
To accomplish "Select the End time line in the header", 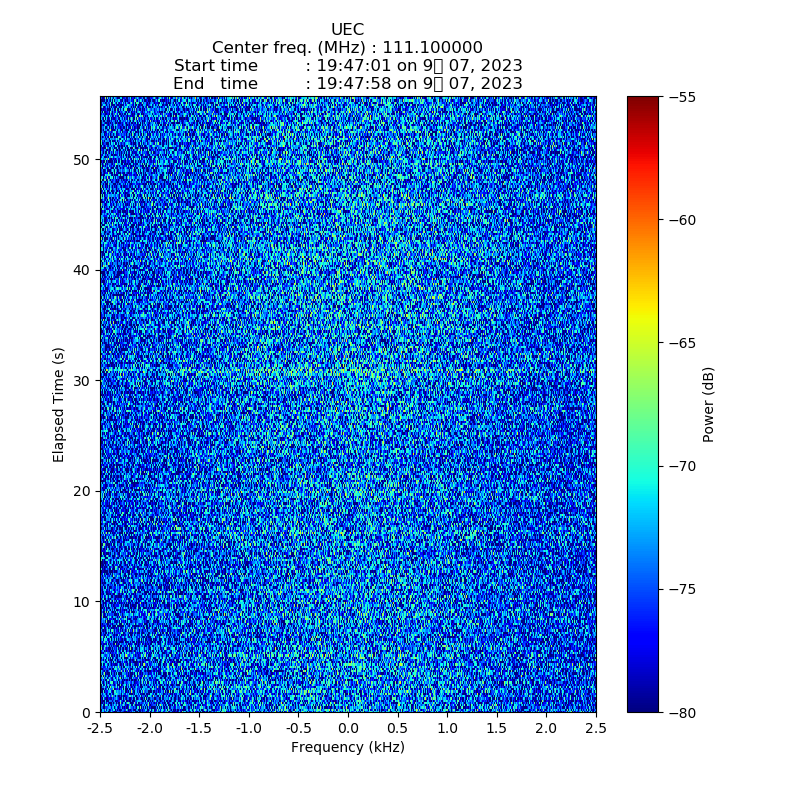I will pos(347,84).
